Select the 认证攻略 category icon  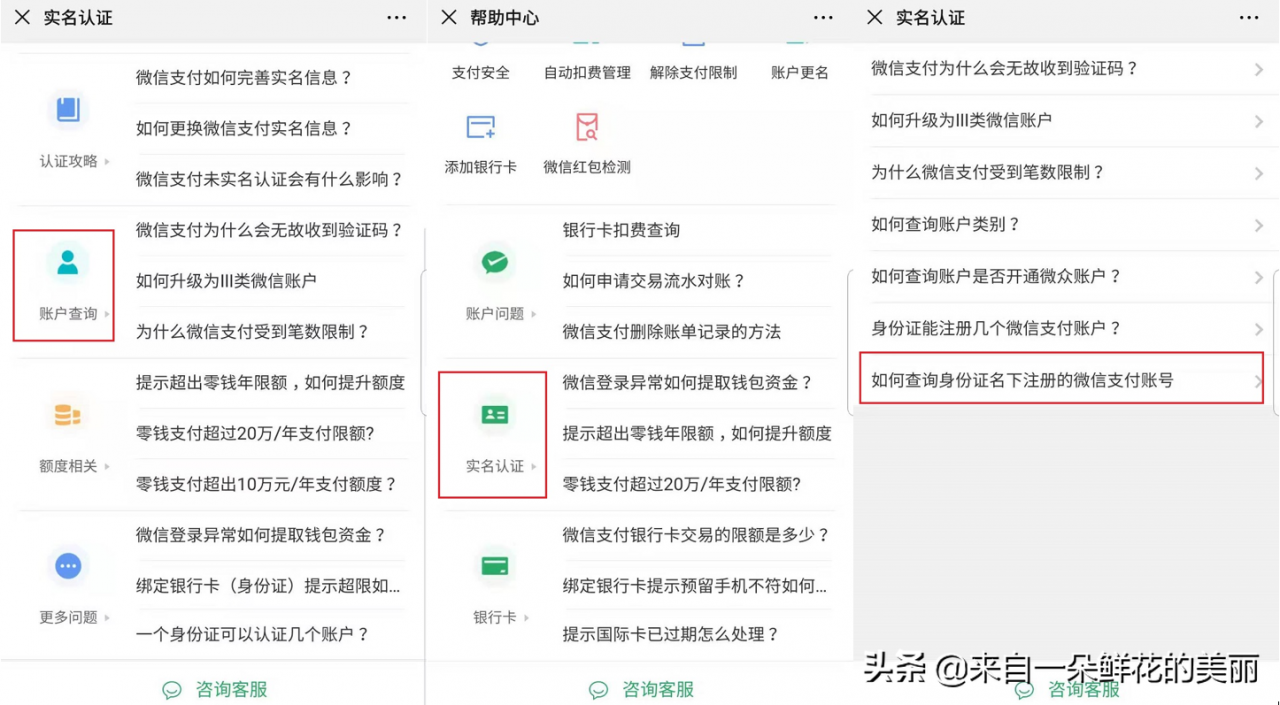67,110
